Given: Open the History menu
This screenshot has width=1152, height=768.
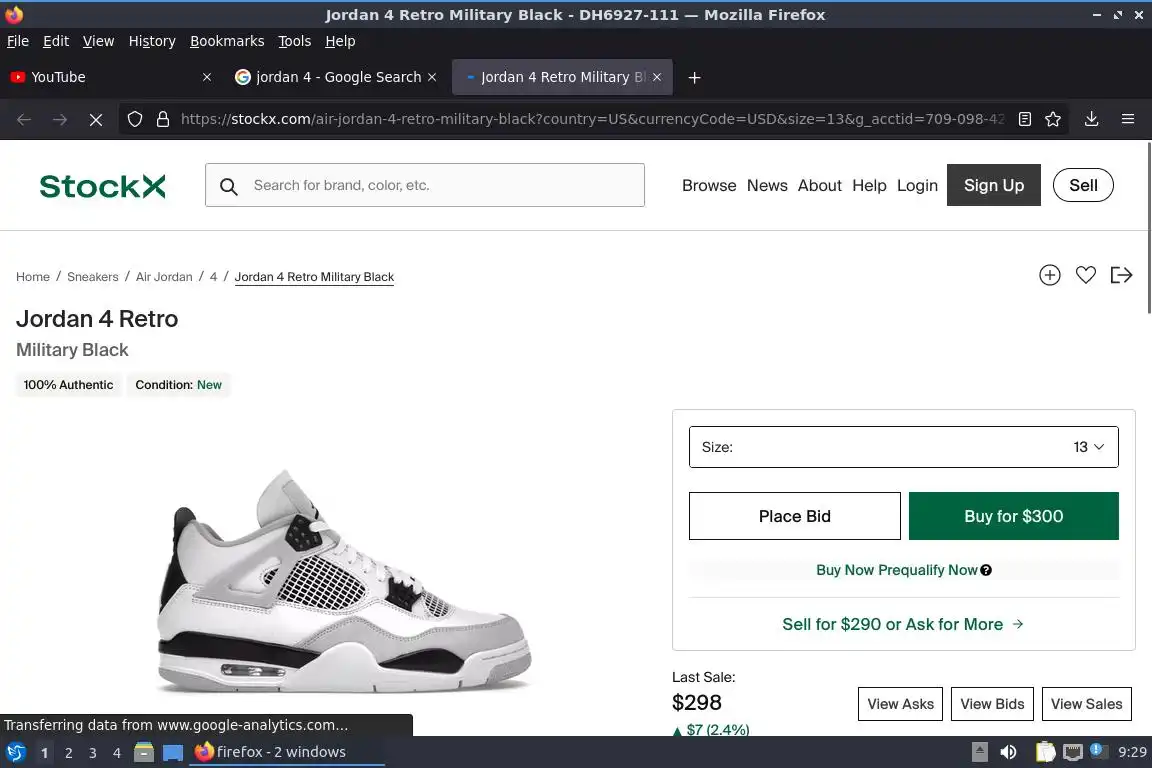Looking at the screenshot, I should [152, 41].
